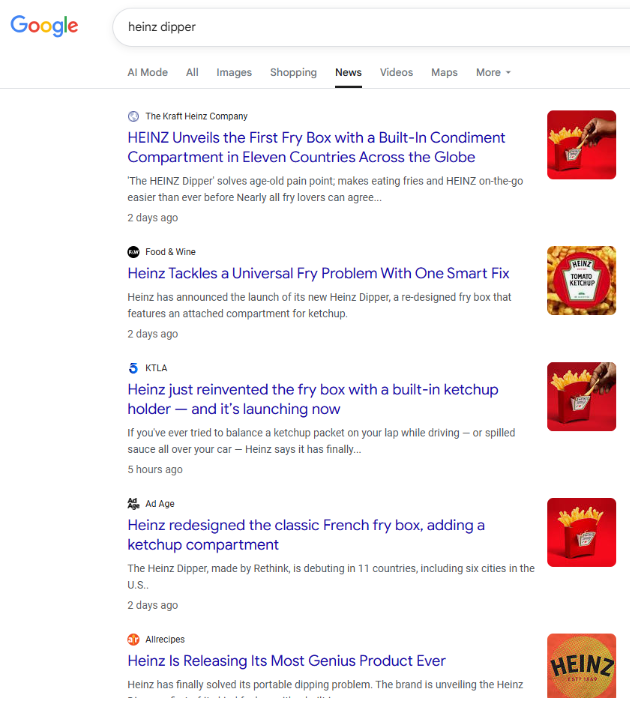This screenshot has width=630, height=704.
Task: Click the Allrecipes Heinz logo thumbnail
Action: pos(581,666)
